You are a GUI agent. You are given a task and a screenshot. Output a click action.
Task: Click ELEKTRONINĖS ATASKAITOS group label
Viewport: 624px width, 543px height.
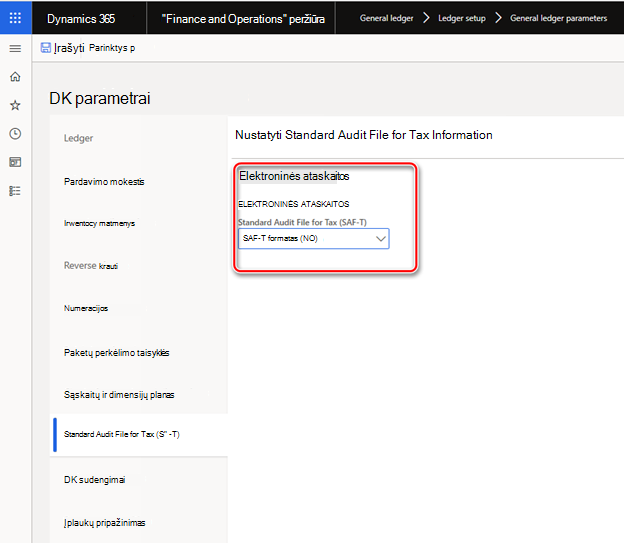294,204
